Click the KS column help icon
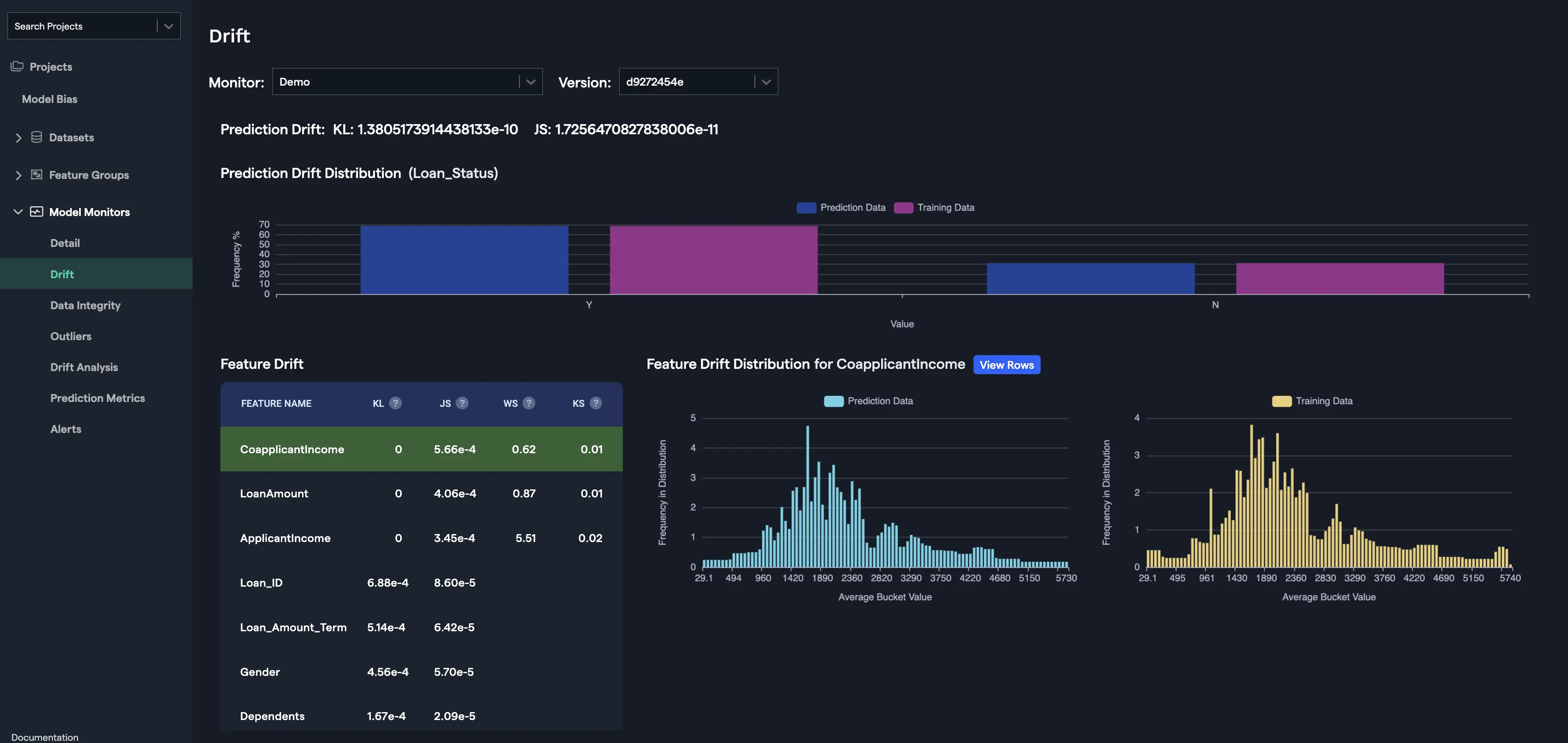Screen dimensions: 1568x743 tap(596, 403)
